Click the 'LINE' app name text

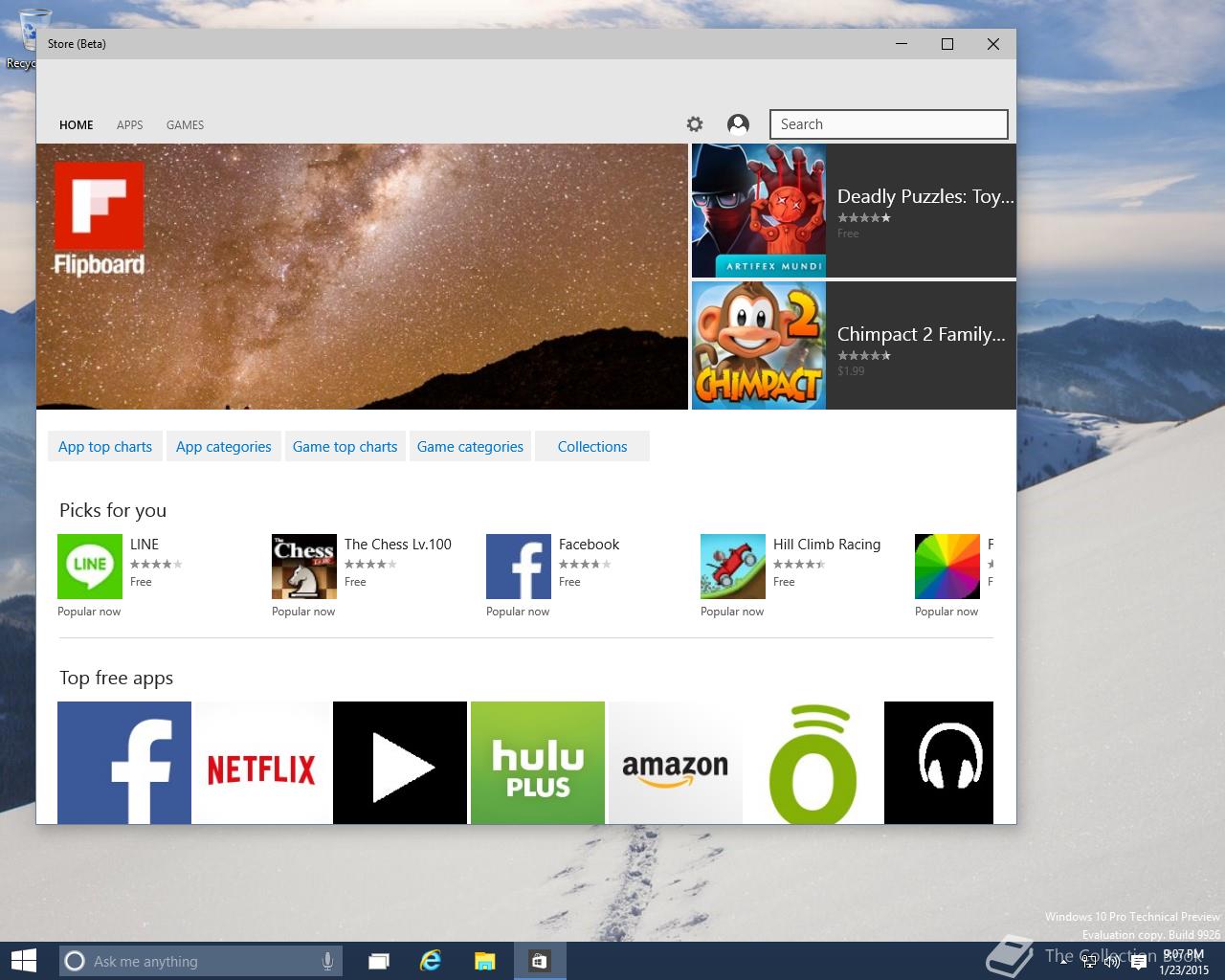click(145, 544)
